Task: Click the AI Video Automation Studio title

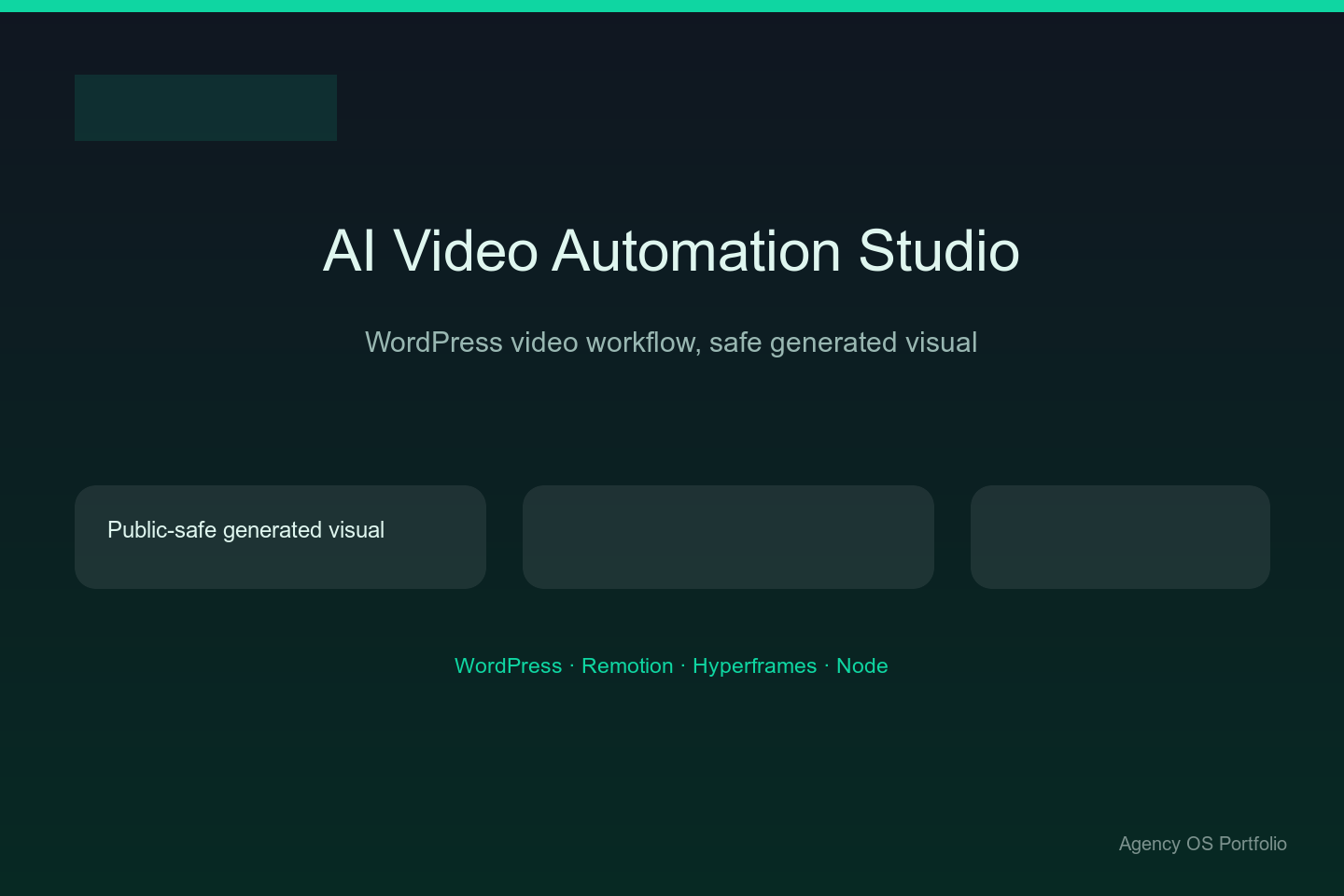Action: click(671, 251)
